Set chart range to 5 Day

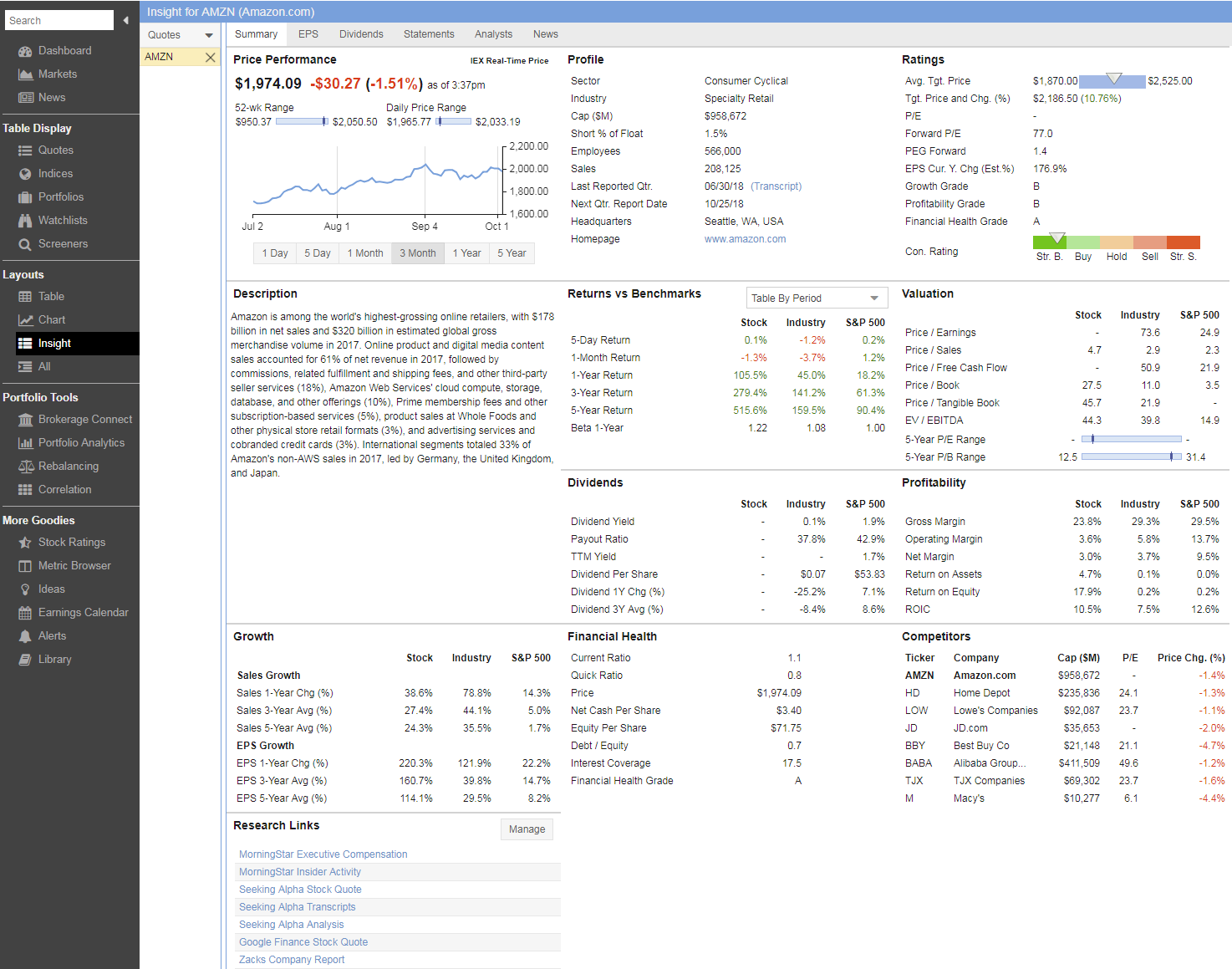[x=318, y=253]
